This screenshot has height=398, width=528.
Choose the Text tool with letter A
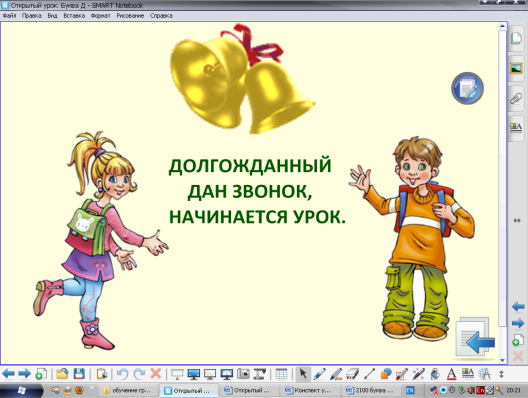[451, 374]
